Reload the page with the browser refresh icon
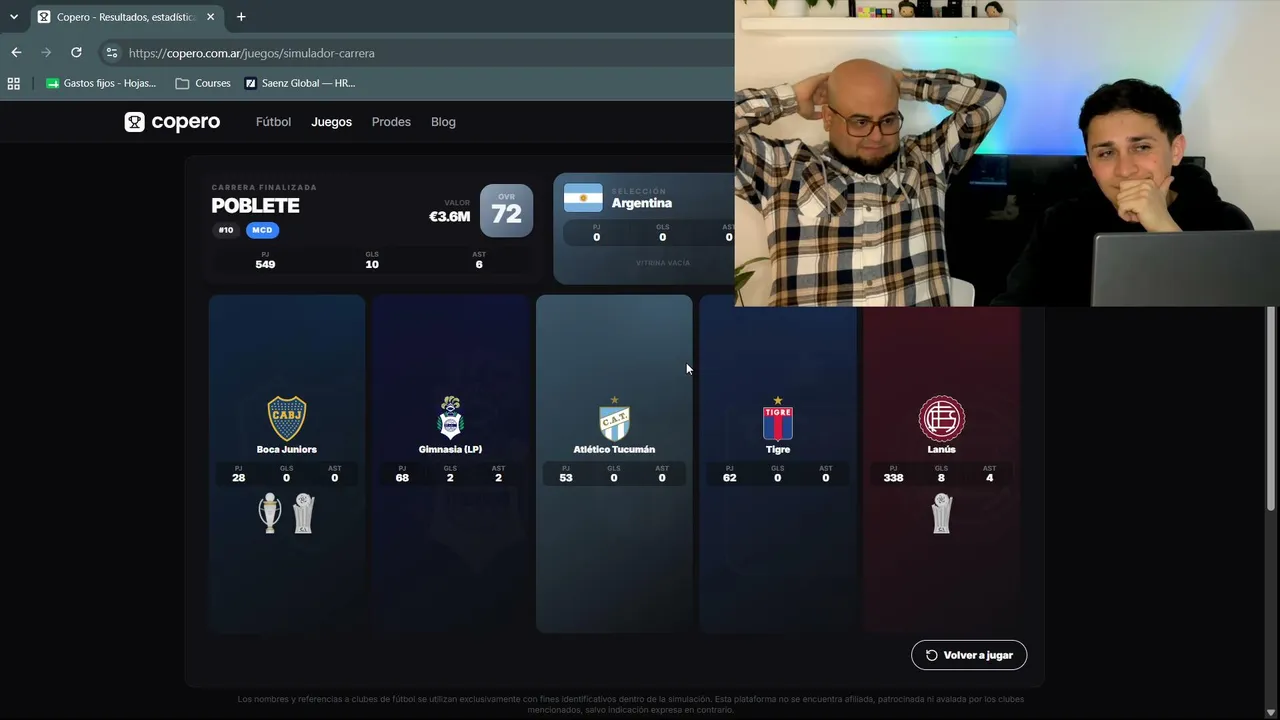The image size is (1280, 720). [x=76, y=52]
